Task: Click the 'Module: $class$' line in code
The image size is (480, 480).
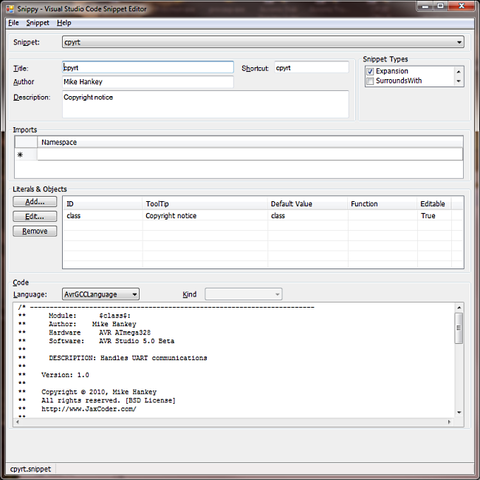Action: 90,316
